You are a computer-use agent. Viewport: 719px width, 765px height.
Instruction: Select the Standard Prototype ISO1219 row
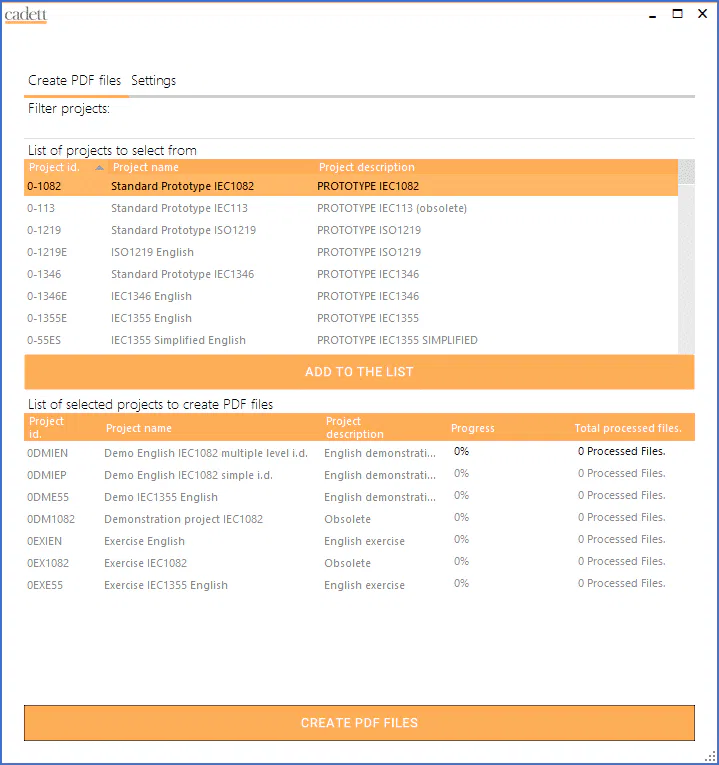point(183,231)
